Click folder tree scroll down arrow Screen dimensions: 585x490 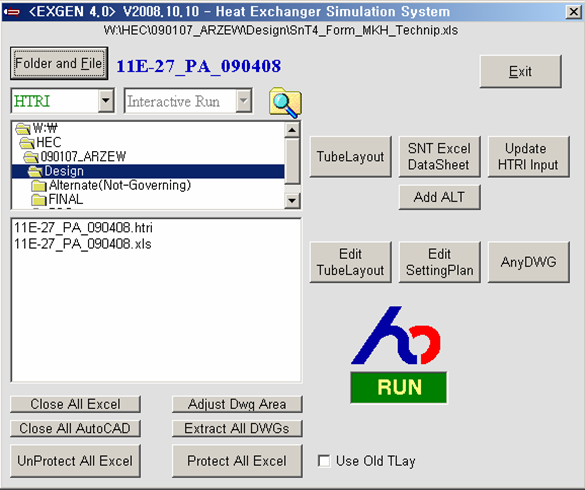click(292, 201)
